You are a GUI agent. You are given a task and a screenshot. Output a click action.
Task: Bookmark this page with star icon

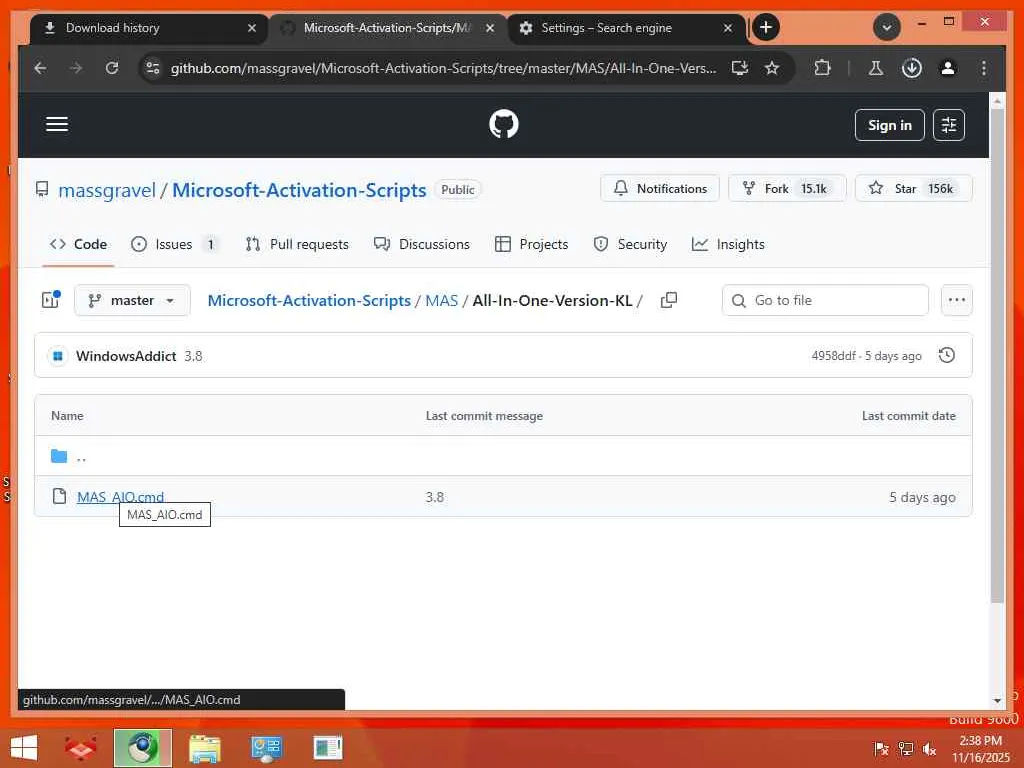[x=771, y=68]
